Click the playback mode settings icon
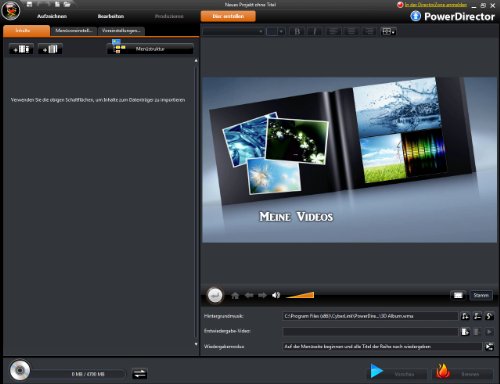This screenshot has width=500, height=384. click(x=489, y=347)
